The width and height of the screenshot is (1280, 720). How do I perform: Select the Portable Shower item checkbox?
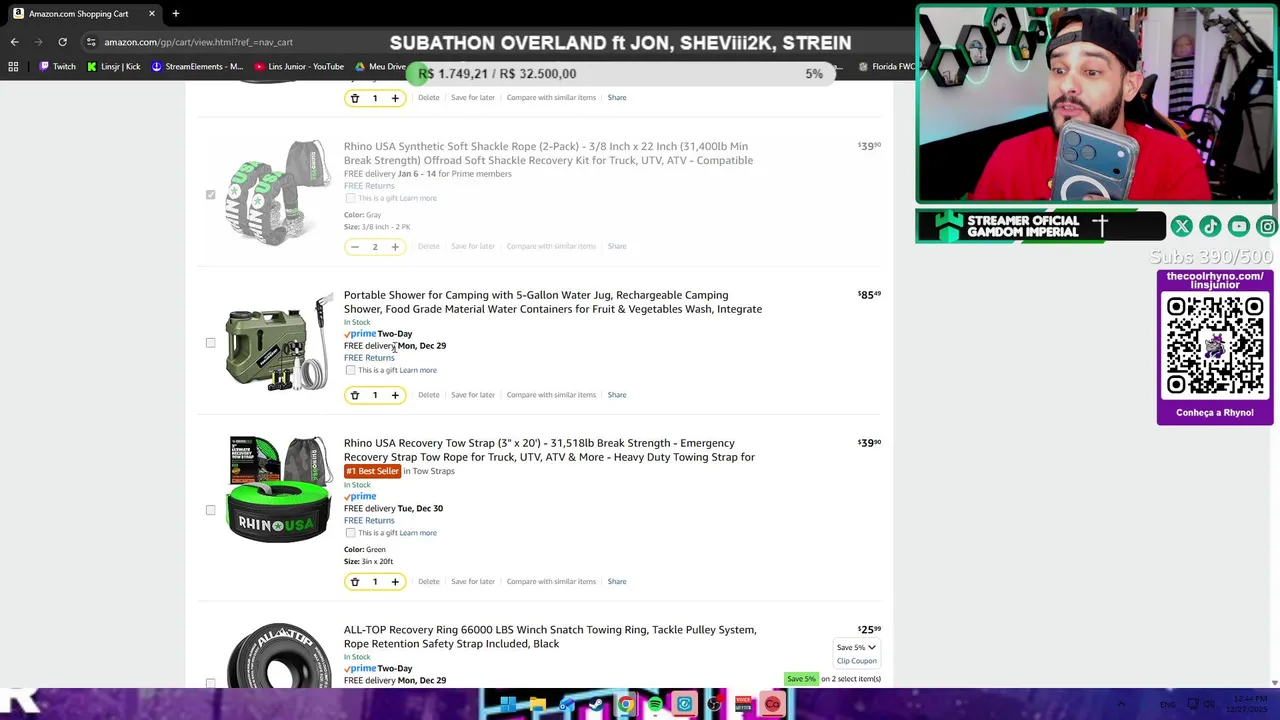click(x=210, y=343)
